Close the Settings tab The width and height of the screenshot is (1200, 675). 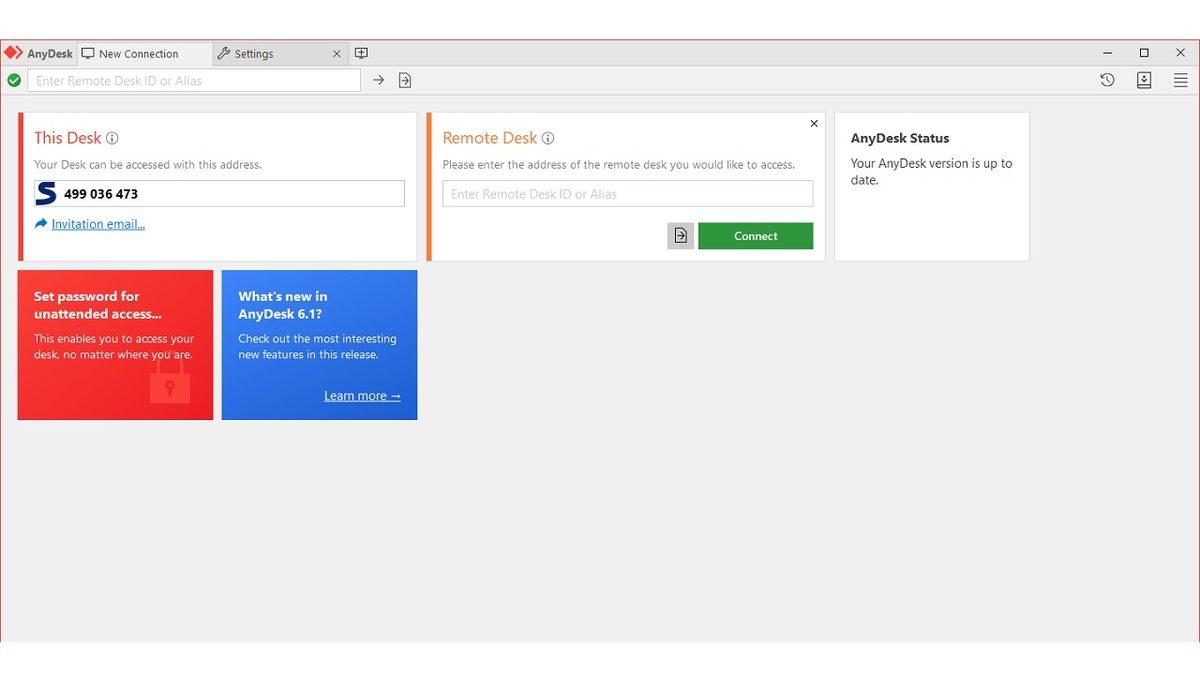point(336,53)
